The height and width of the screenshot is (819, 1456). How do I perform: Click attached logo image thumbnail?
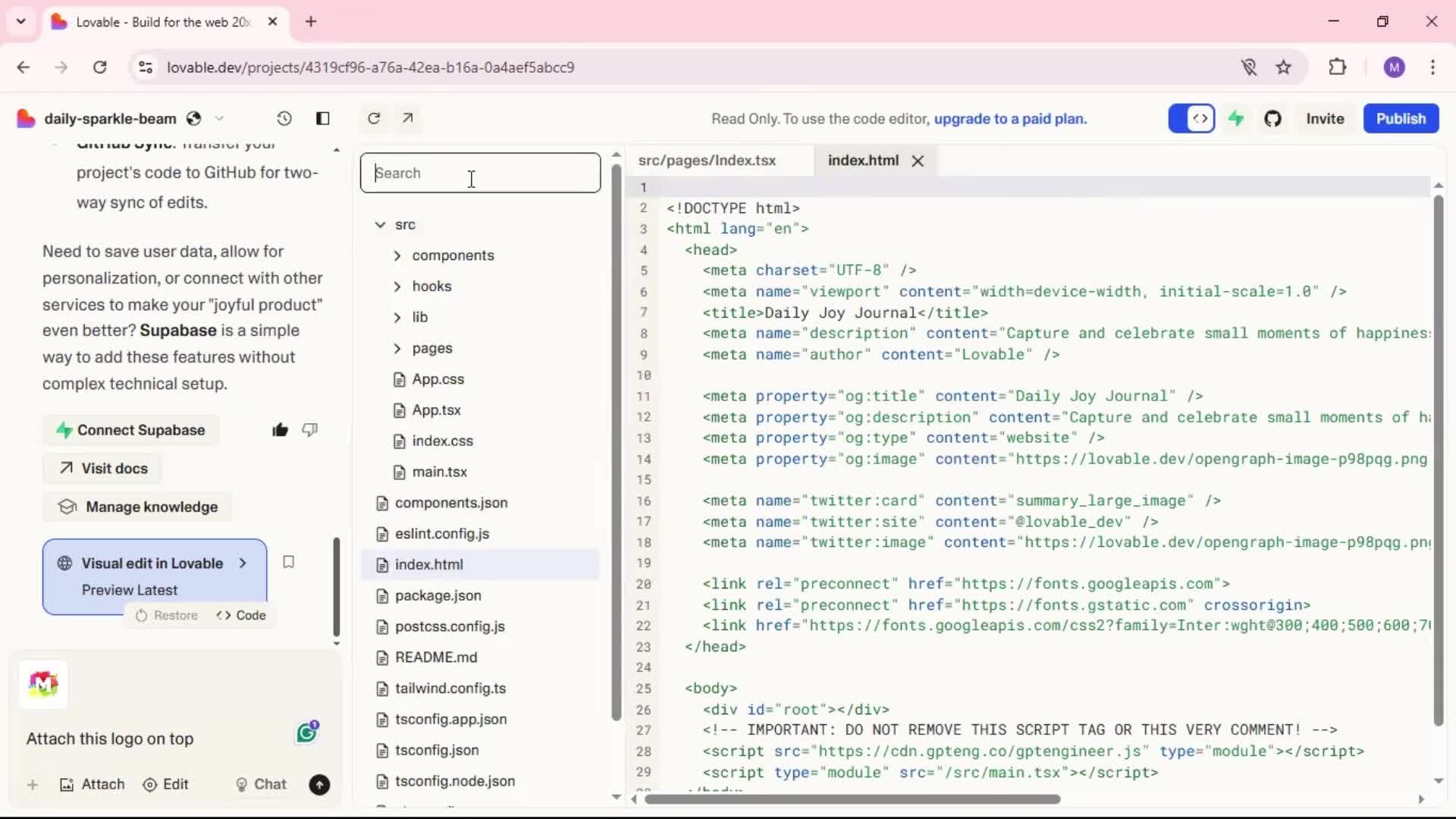pos(43,684)
